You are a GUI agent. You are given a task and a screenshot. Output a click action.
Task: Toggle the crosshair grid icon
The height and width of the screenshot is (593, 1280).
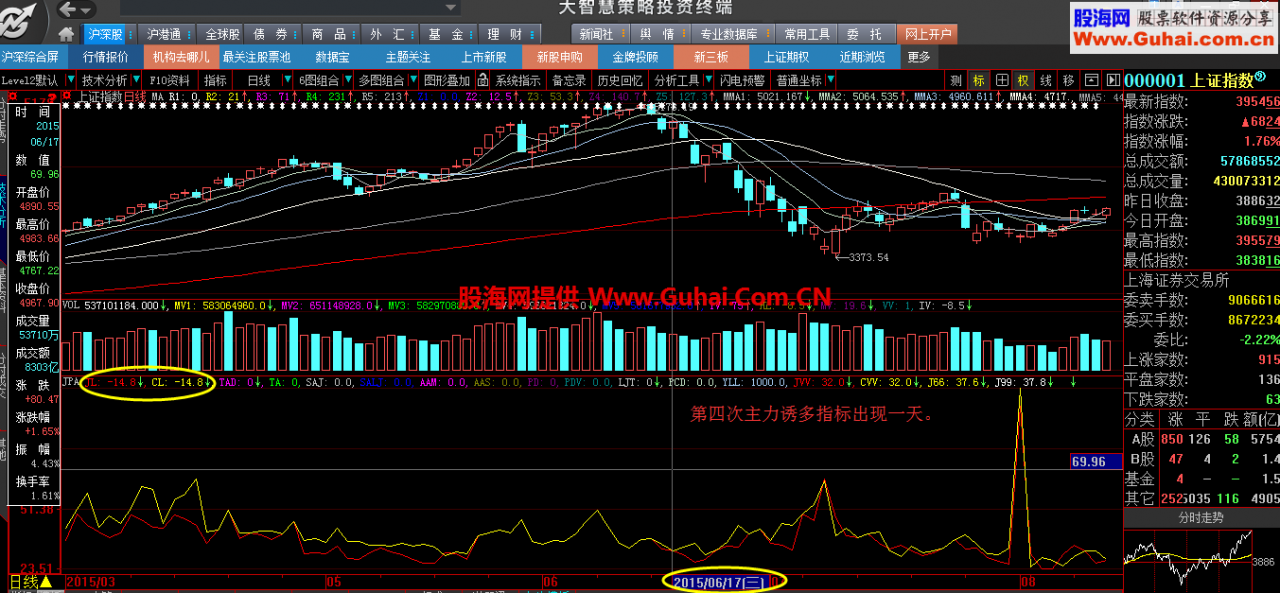click(x=1001, y=80)
